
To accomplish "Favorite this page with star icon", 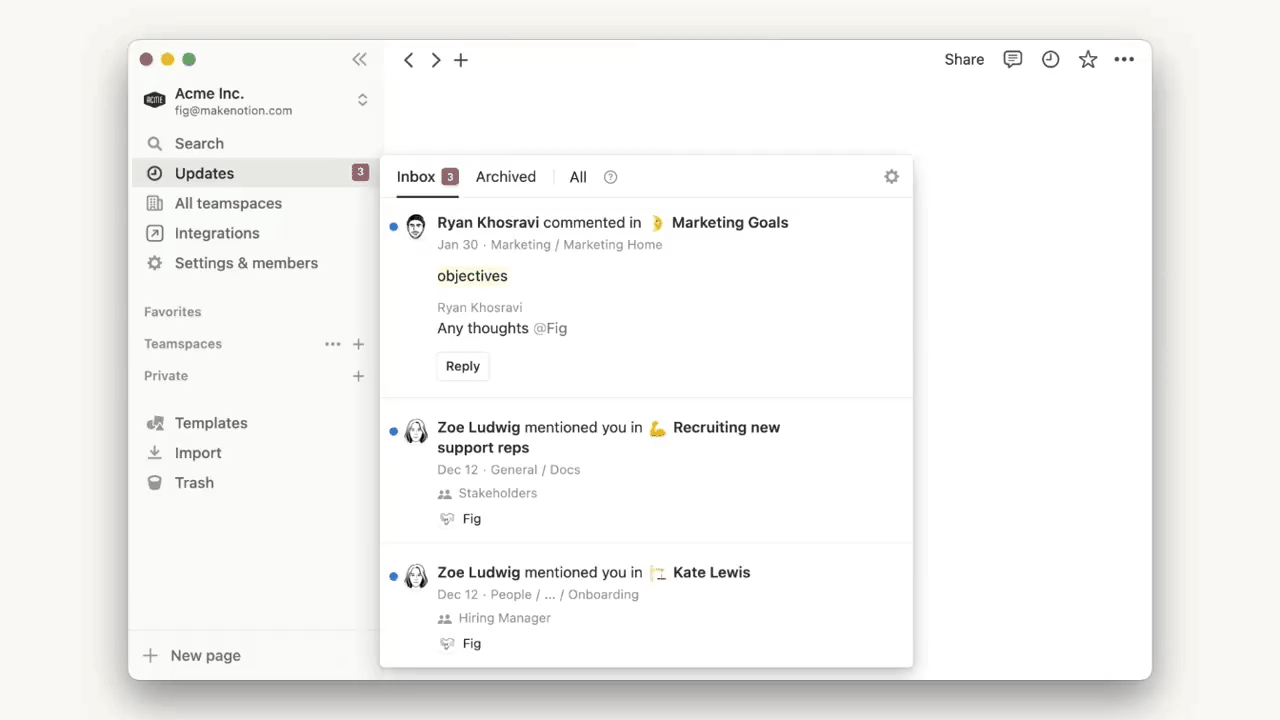I will click(x=1088, y=60).
